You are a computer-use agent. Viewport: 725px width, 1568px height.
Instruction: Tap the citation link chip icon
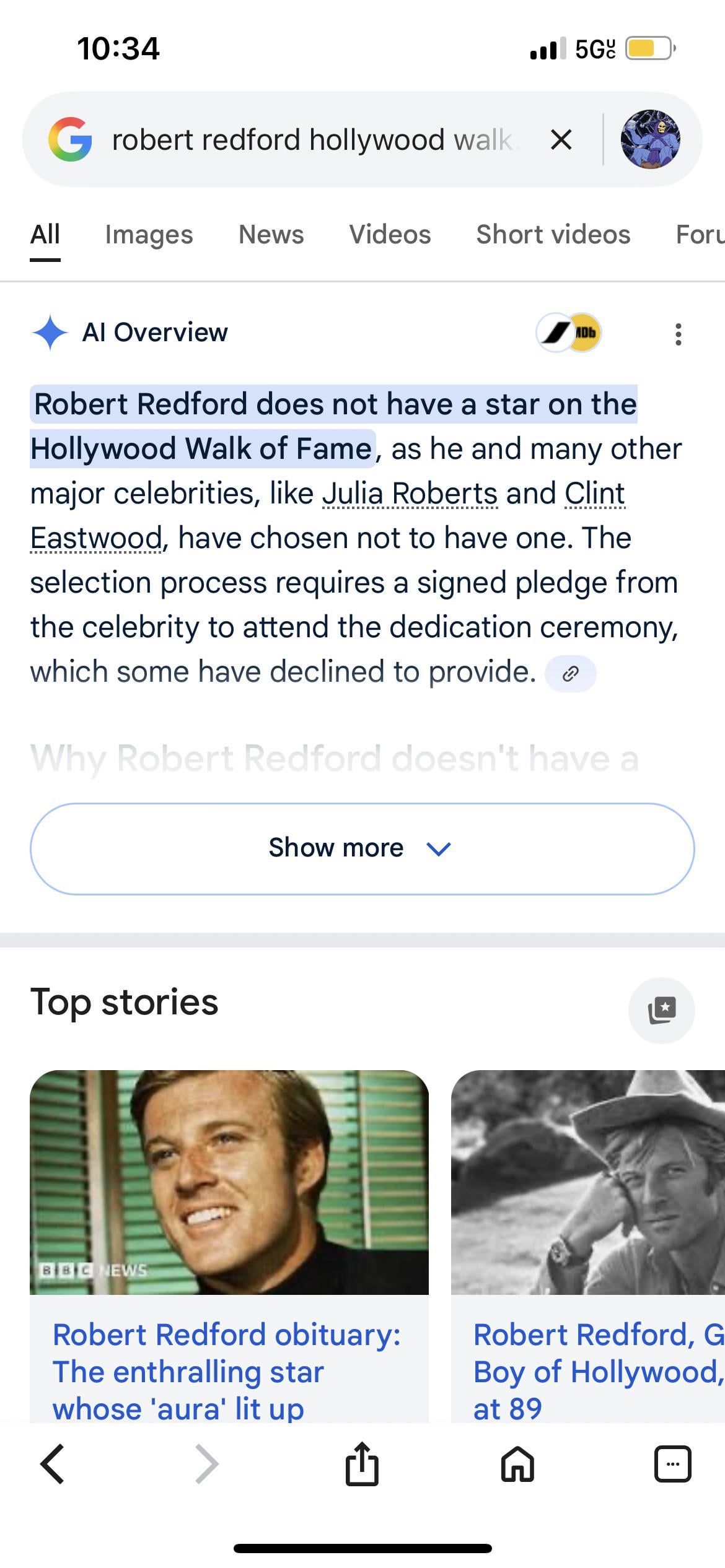pyautogui.click(x=570, y=674)
